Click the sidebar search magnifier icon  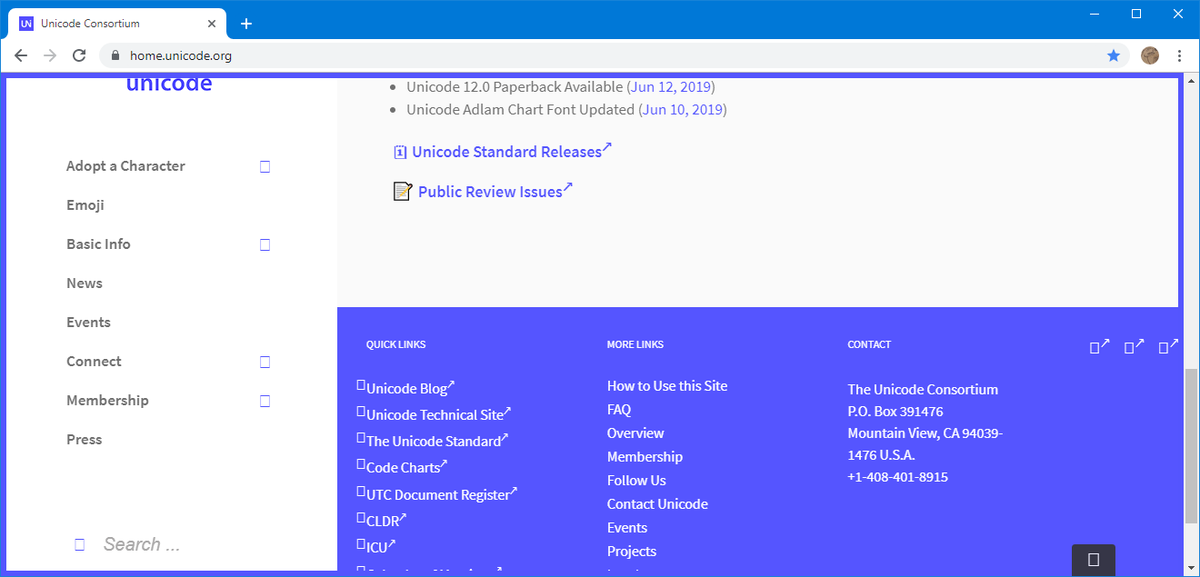(x=79, y=545)
